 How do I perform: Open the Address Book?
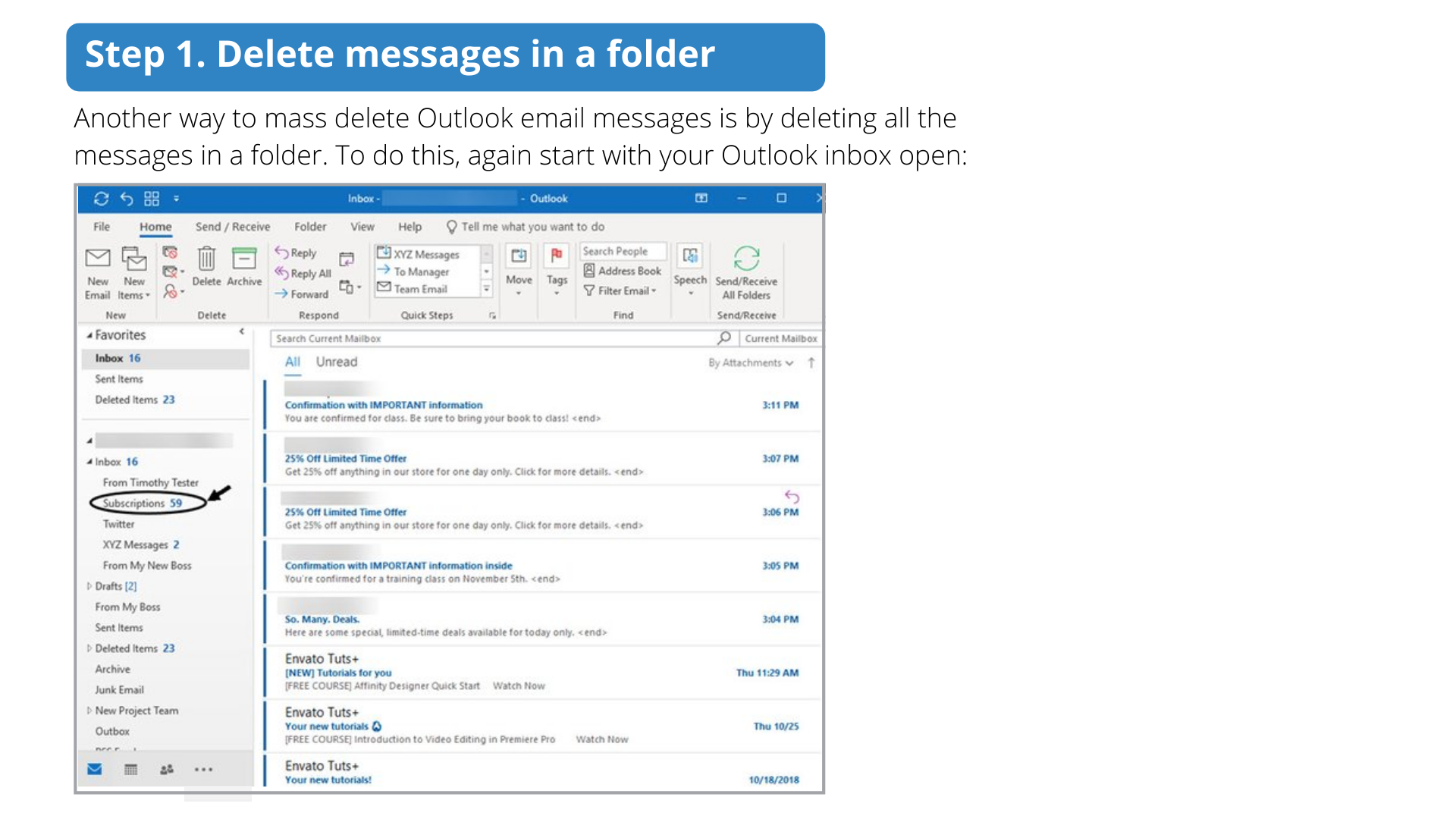click(622, 271)
